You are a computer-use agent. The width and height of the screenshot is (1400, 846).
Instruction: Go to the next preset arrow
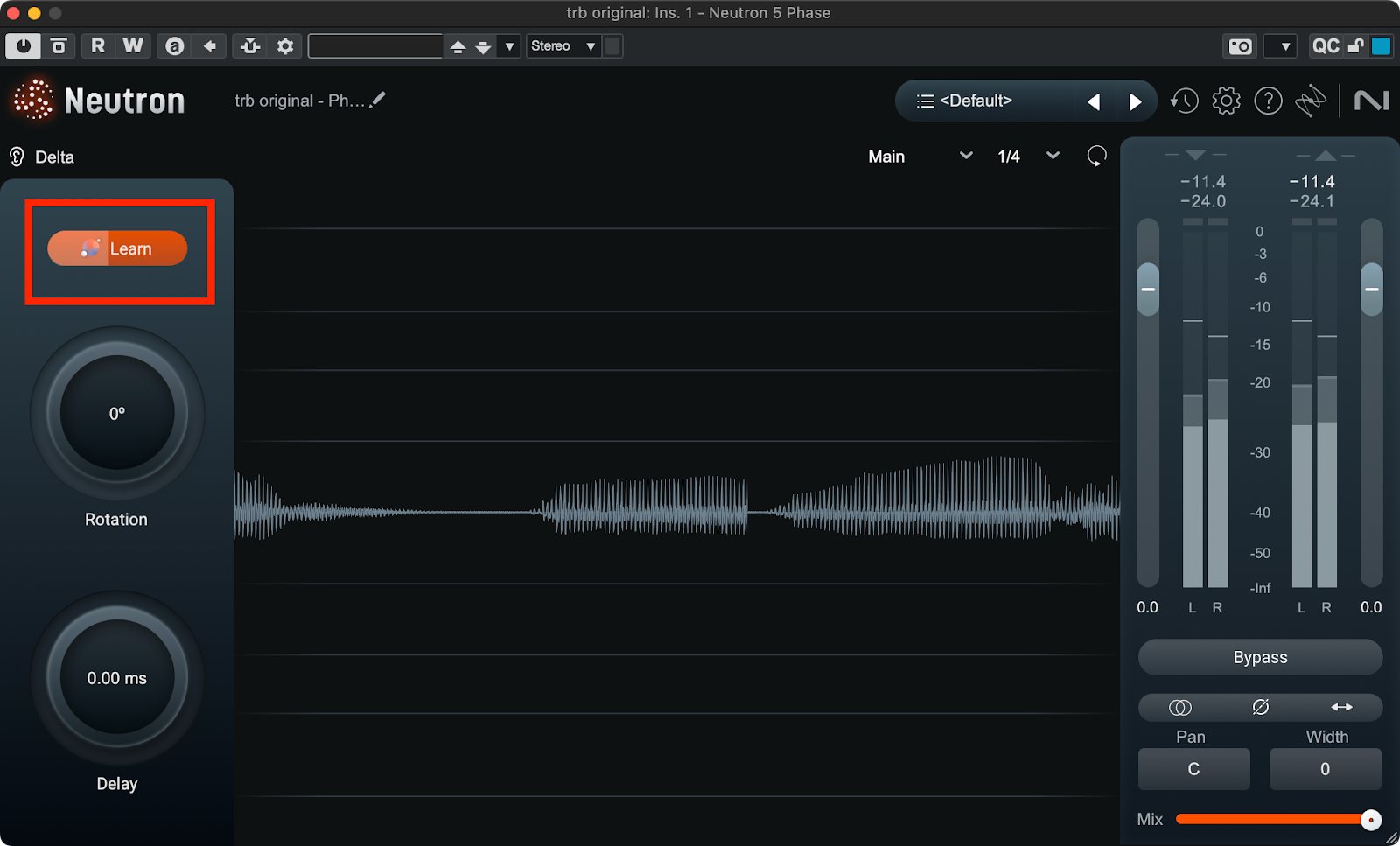(1135, 102)
